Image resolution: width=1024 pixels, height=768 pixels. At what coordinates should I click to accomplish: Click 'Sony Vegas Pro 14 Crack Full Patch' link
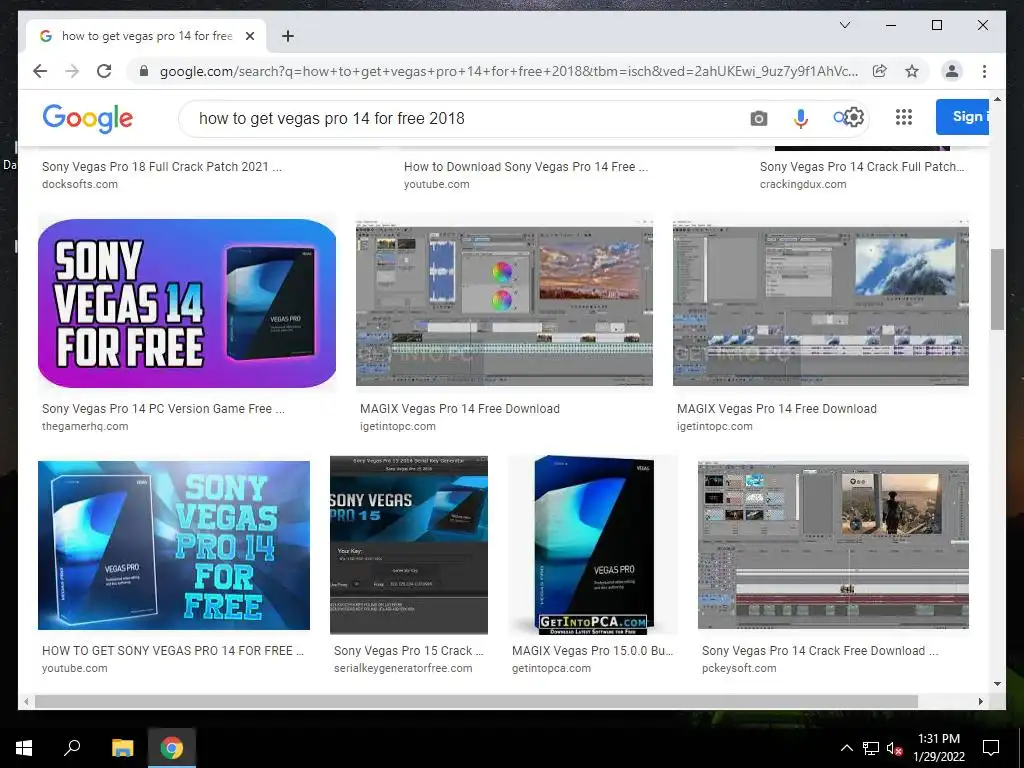[x=862, y=167]
